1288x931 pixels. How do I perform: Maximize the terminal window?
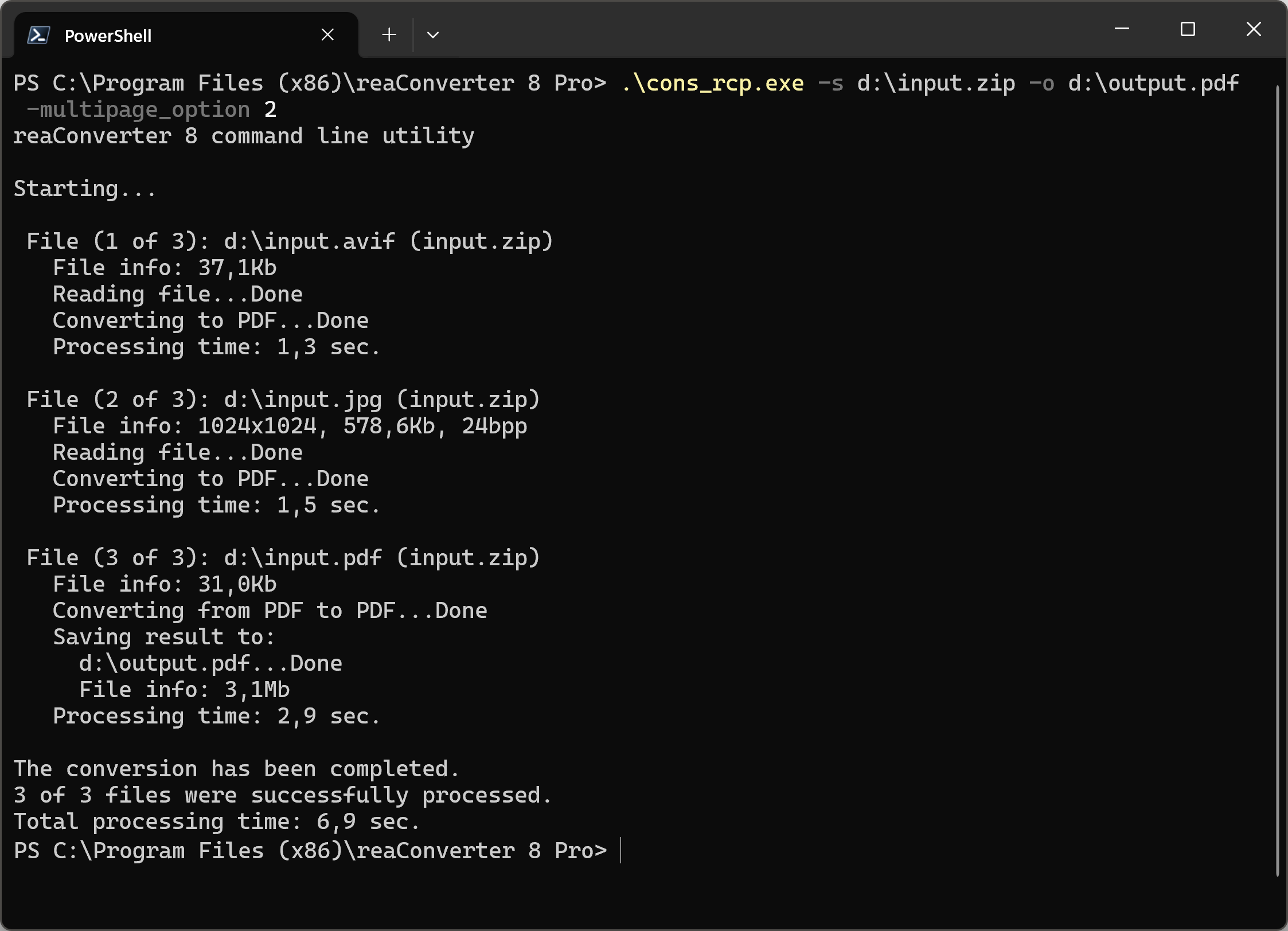point(1188,29)
